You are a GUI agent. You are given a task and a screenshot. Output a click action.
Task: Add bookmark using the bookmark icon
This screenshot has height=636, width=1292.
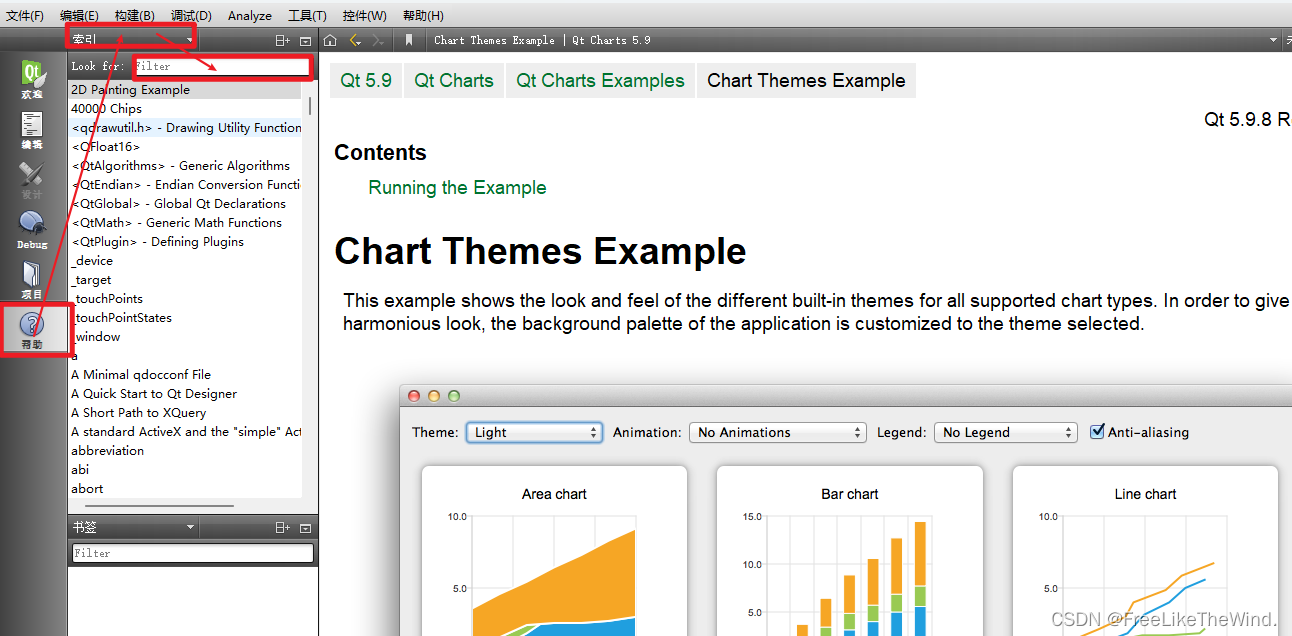[x=409, y=40]
